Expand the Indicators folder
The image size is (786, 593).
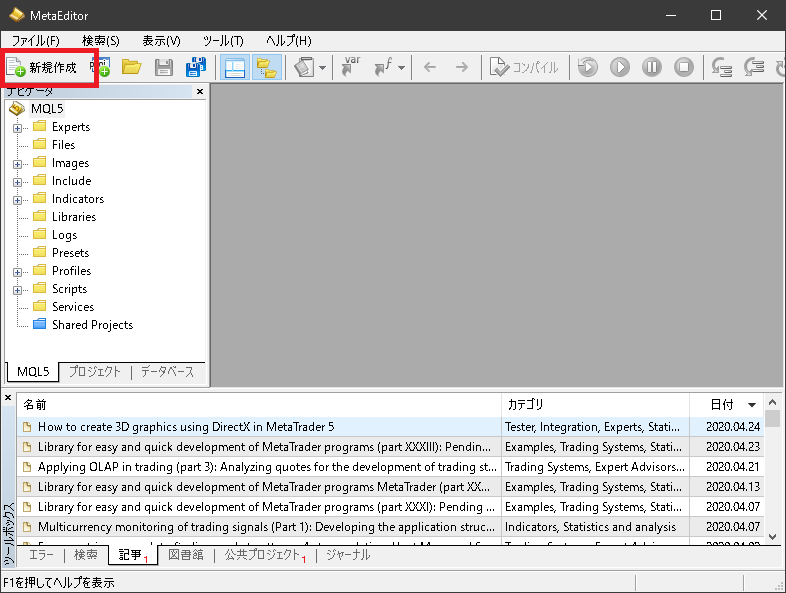point(18,201)
